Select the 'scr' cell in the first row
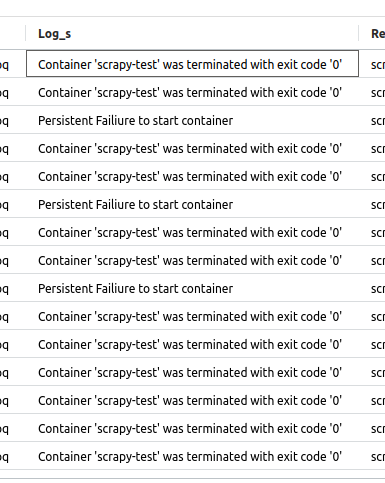 [372, 64]
